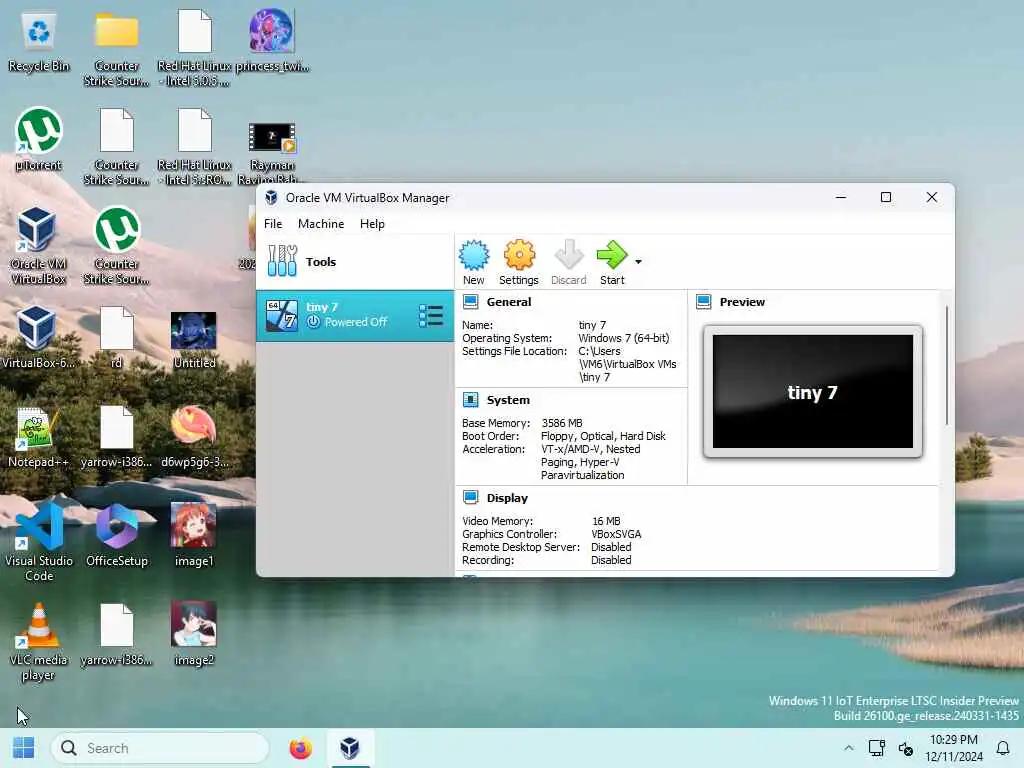Select the image2 desktop file
1024x768 pixels.
pyautogui.click(x=194, y=635)
